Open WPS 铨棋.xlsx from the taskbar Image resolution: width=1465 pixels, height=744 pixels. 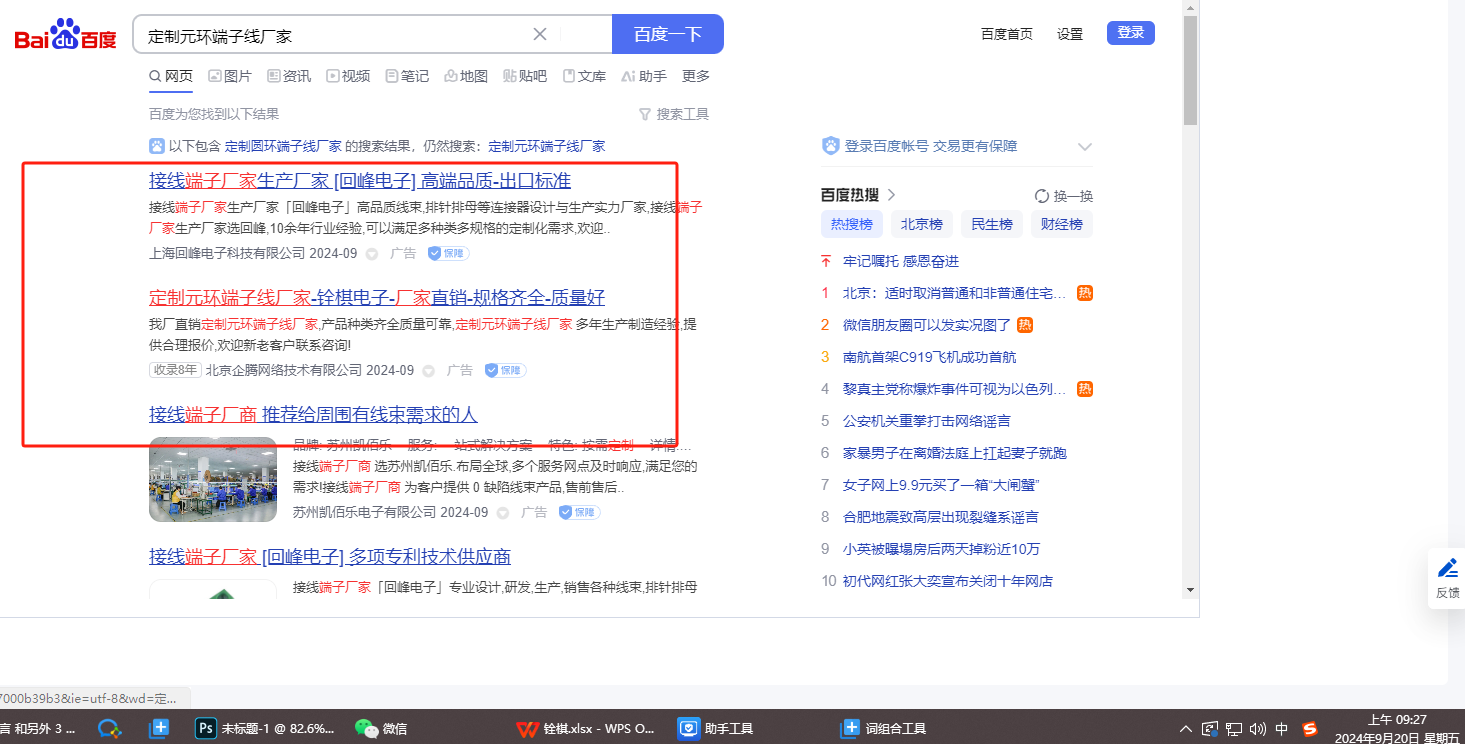coord(586,728)
